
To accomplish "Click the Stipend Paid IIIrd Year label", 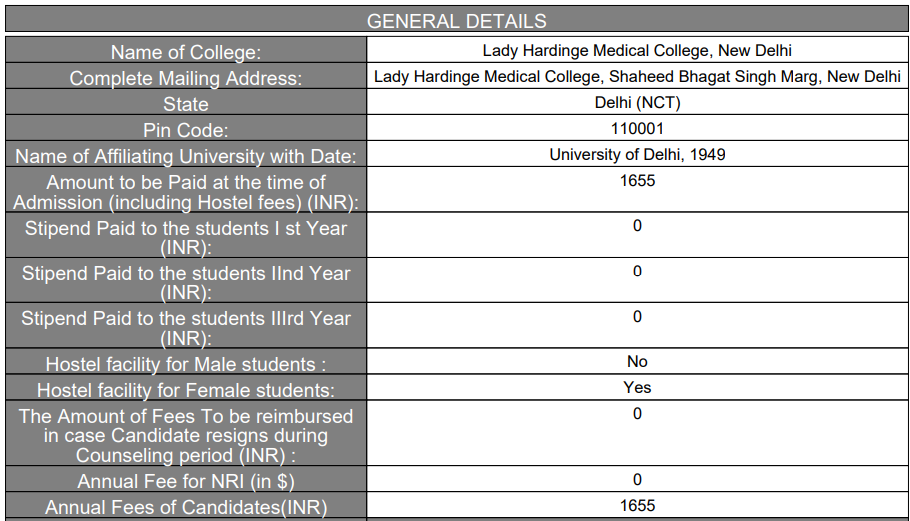I will pos(186,328).
